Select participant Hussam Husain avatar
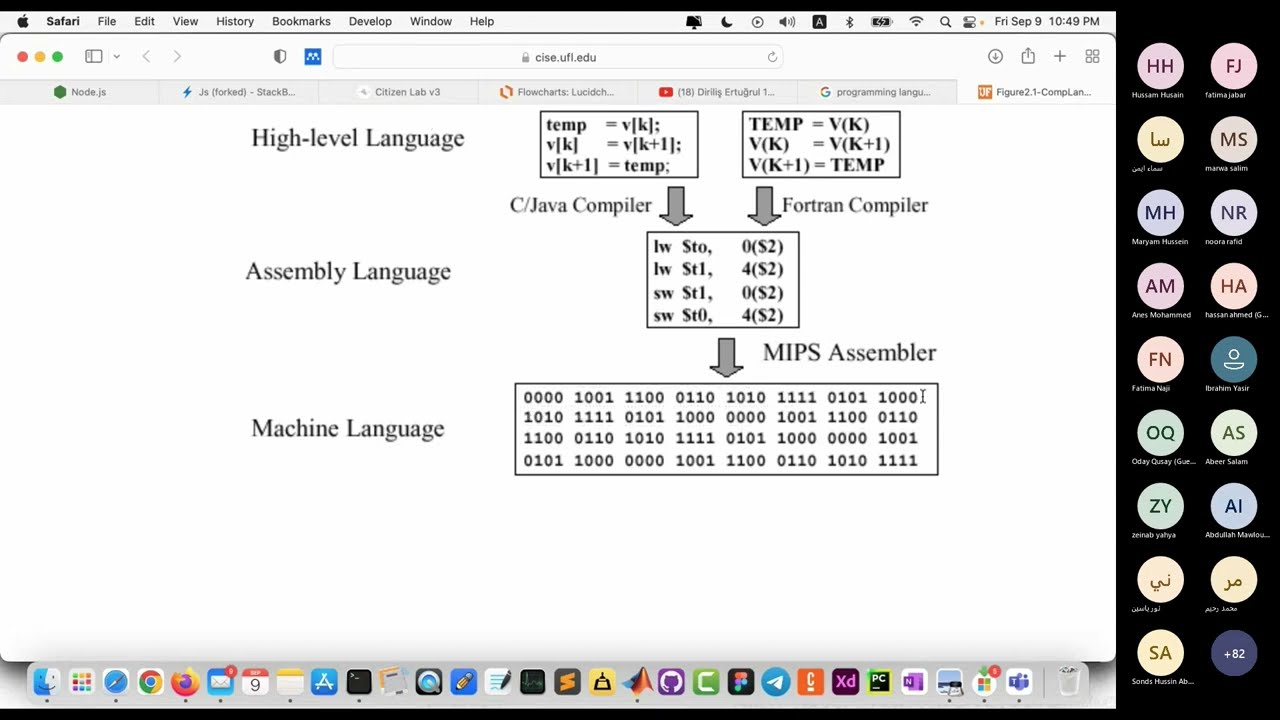1280x720 pixels. click(1160, 66)
